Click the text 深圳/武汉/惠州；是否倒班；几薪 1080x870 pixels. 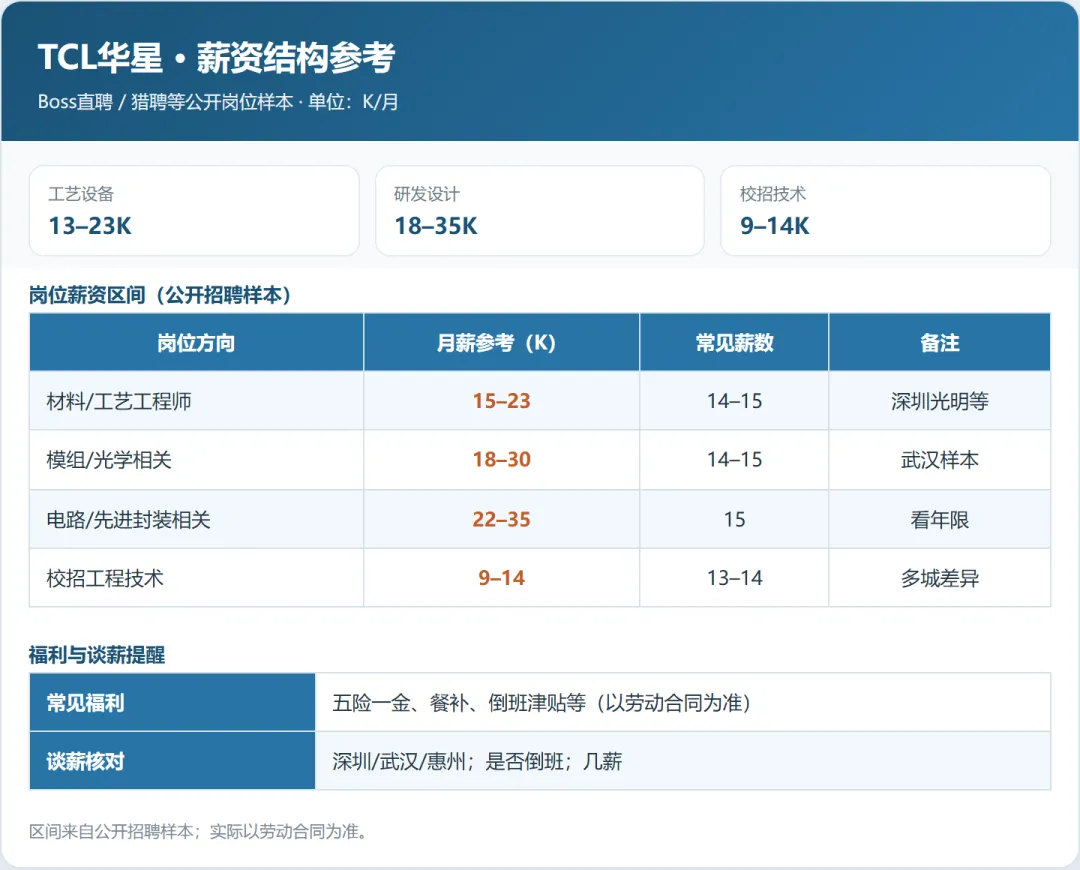click(x=477, y=761)
